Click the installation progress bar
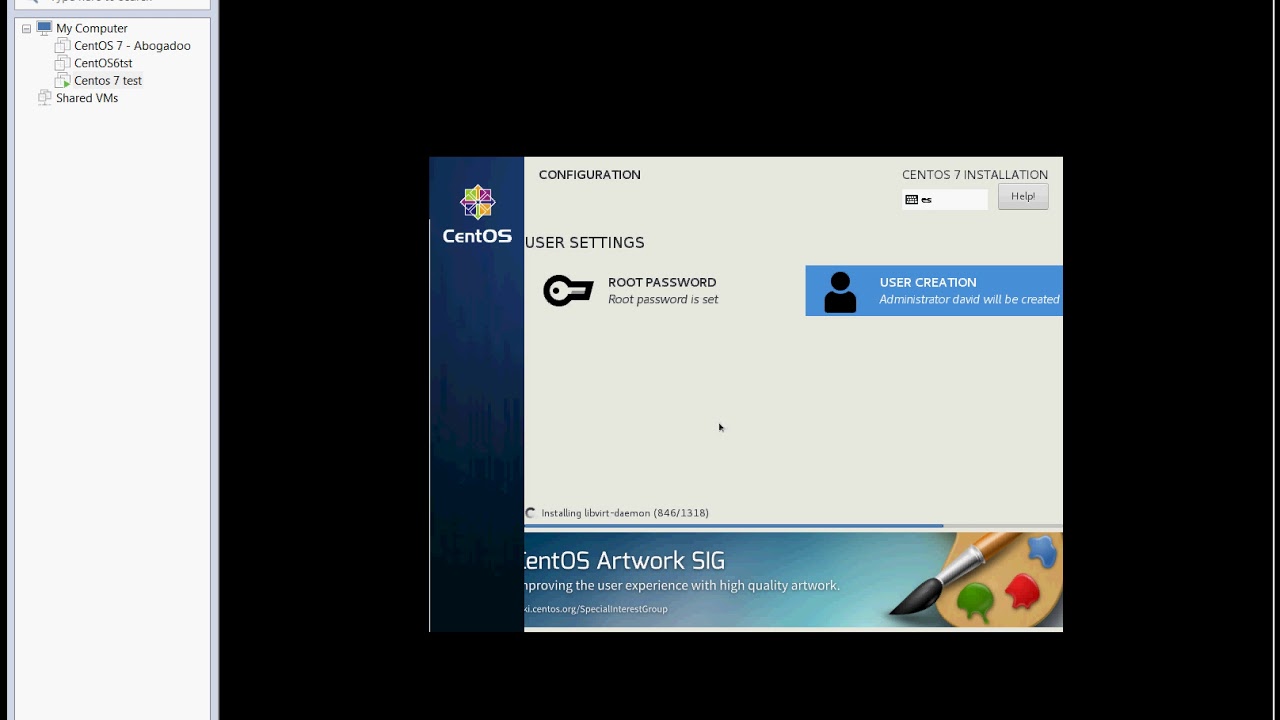Viewport: 1280px width, 720px height. [x=793, y=526]
